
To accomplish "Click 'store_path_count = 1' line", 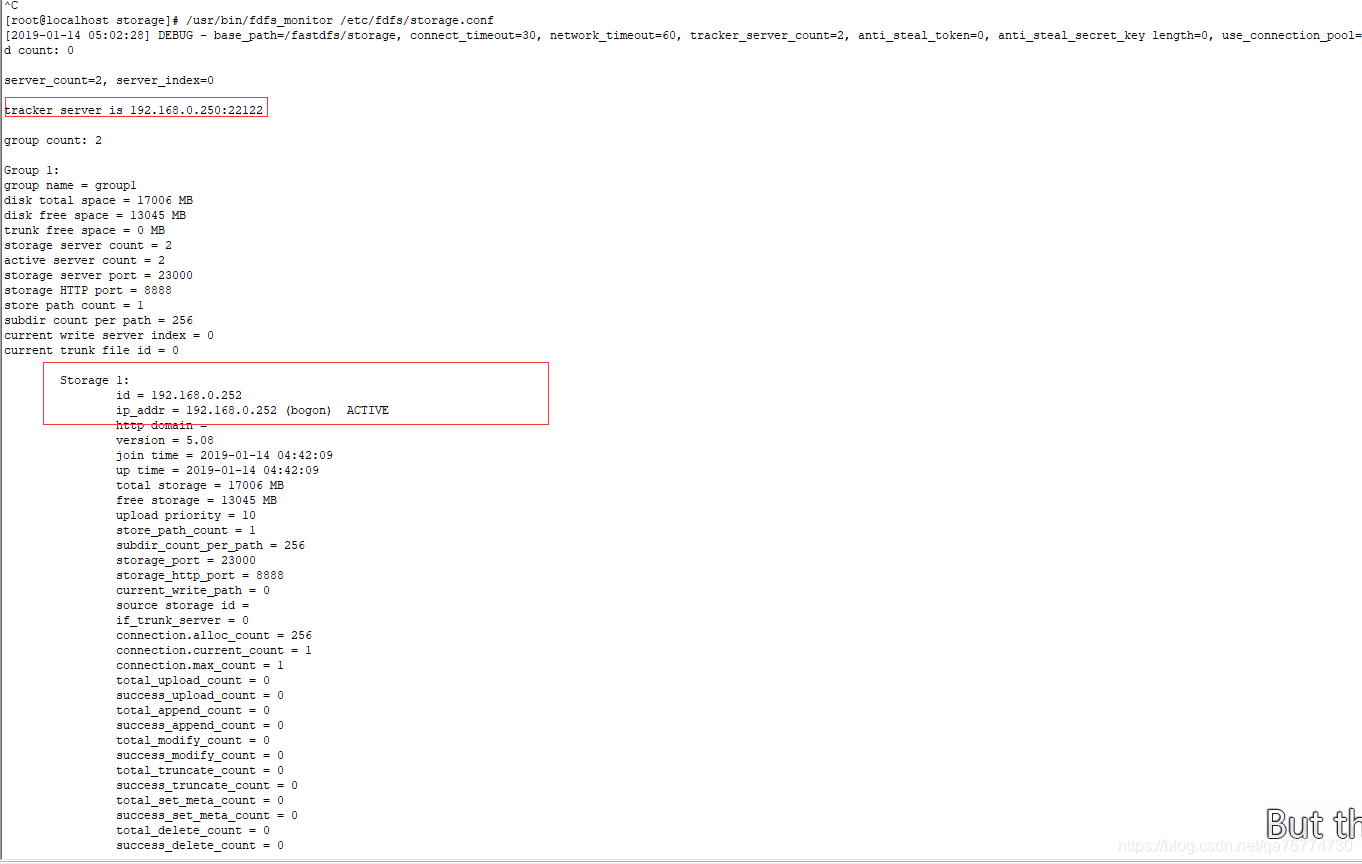I will pos(186,530).
